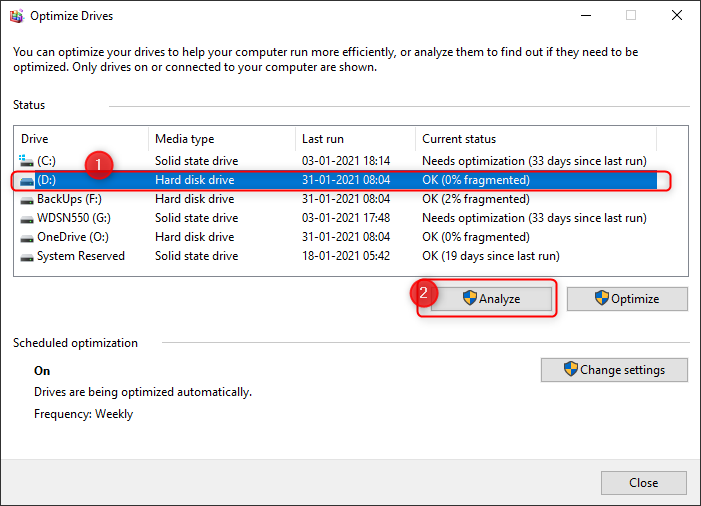The height and width of the screenshot is (506, 701).
Task: Click last run '03-01-2021 18:14'
Action: 346,161
